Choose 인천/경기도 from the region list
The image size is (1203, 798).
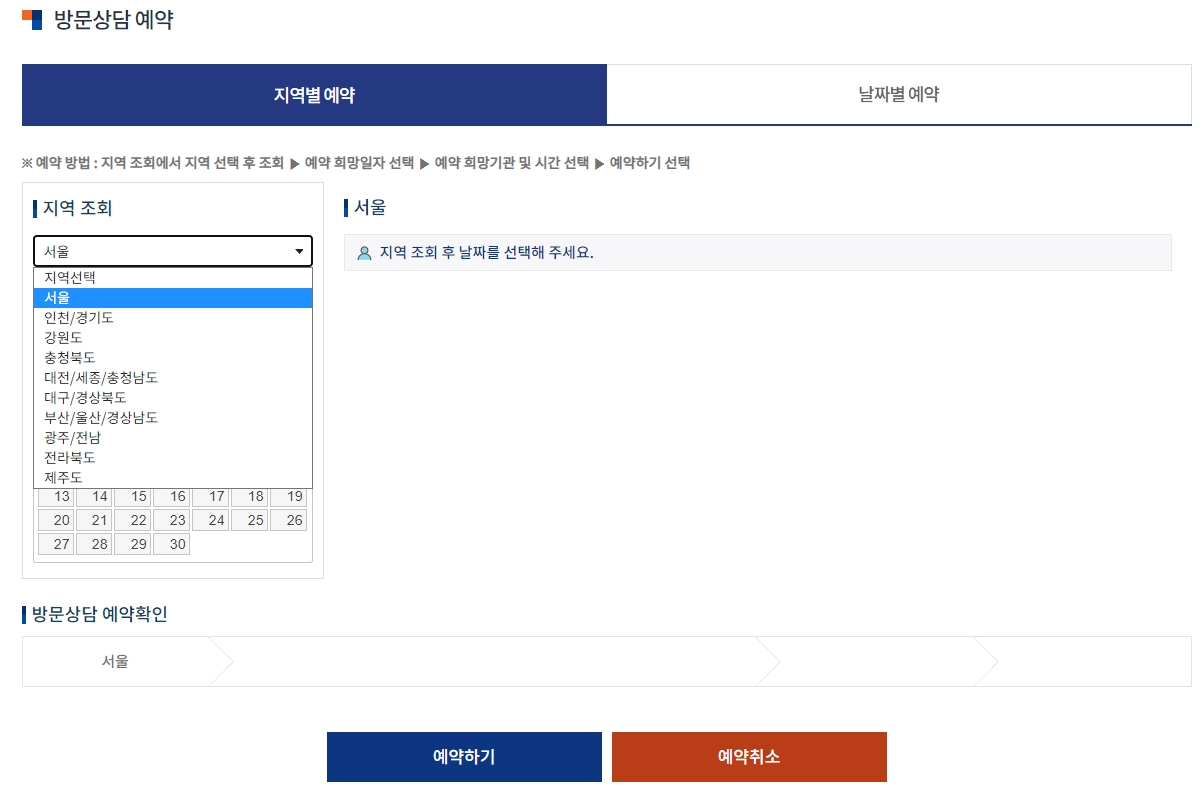point(173,318)
